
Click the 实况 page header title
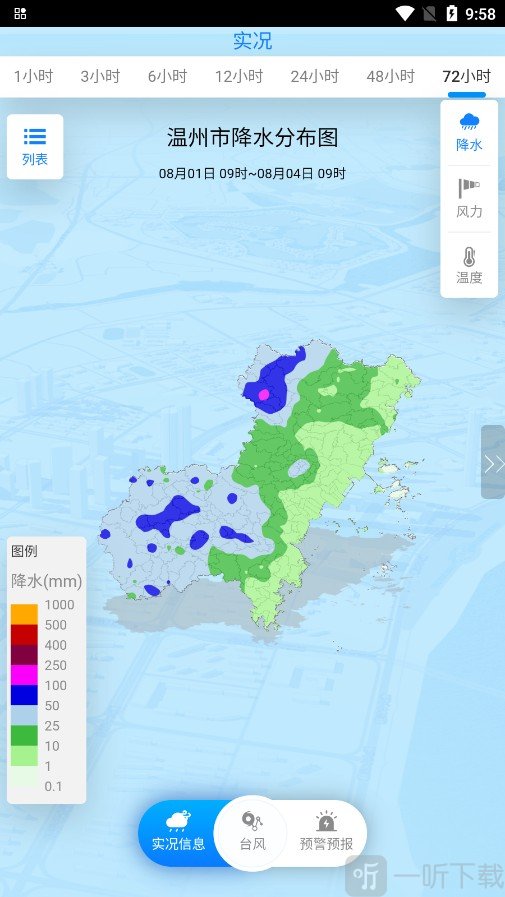click(x=252, y=41)
